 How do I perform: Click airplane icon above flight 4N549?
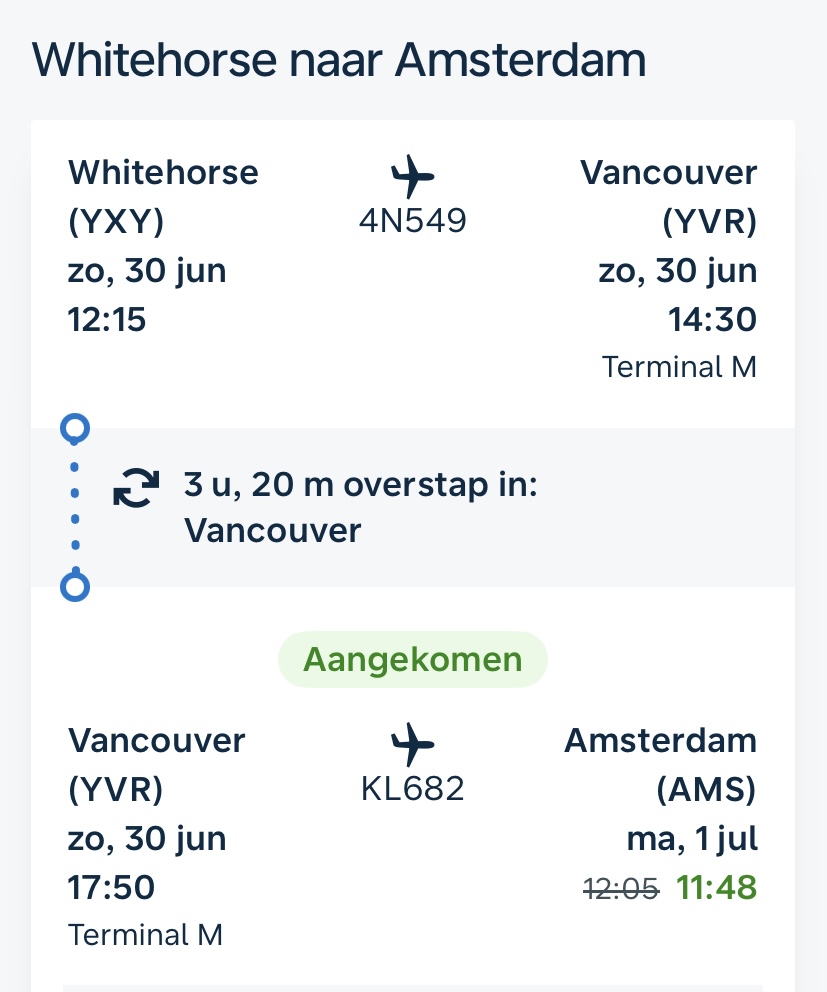[x=413, y=176]
